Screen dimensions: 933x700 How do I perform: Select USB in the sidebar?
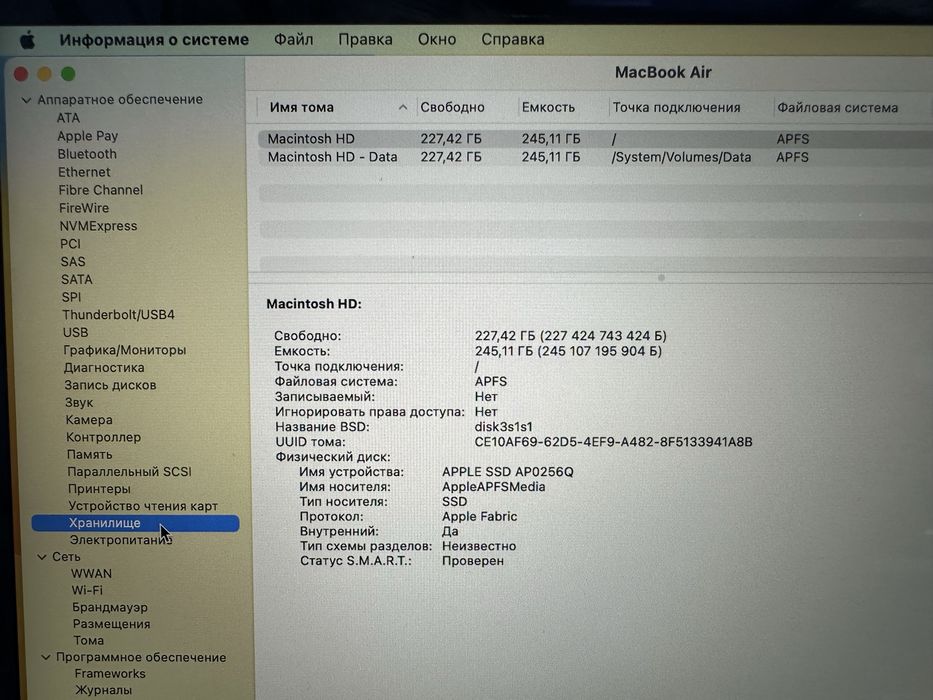click(x=76, y=333)
